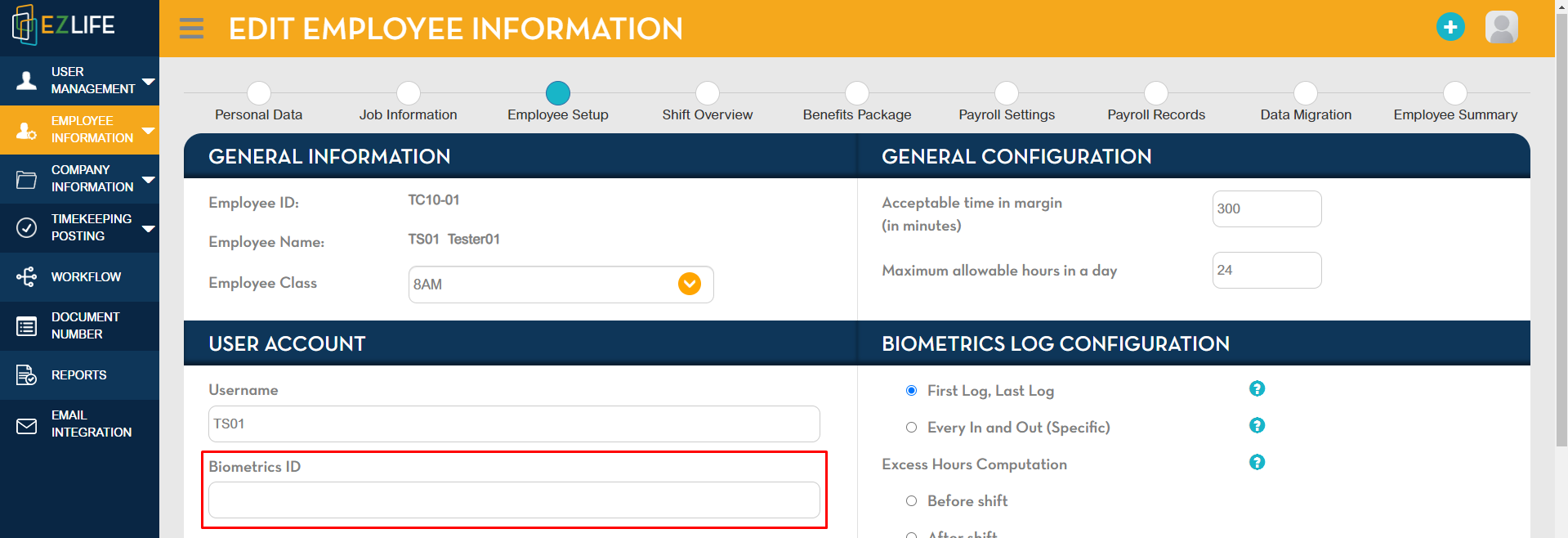Click the Email Integration envelope icon
Screen dimensions: 1568x538
[x=27, y=425]
